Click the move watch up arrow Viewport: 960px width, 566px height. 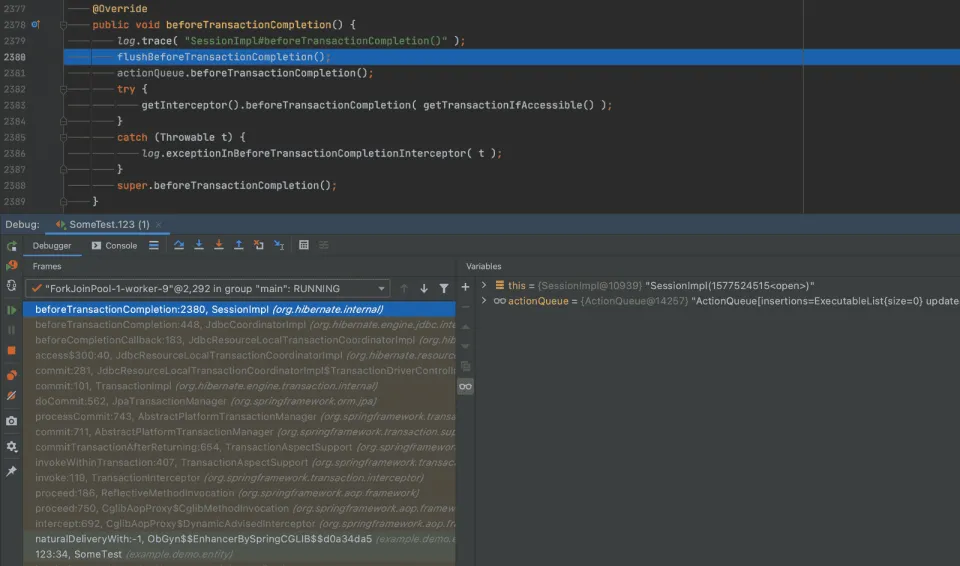[465, 327]
